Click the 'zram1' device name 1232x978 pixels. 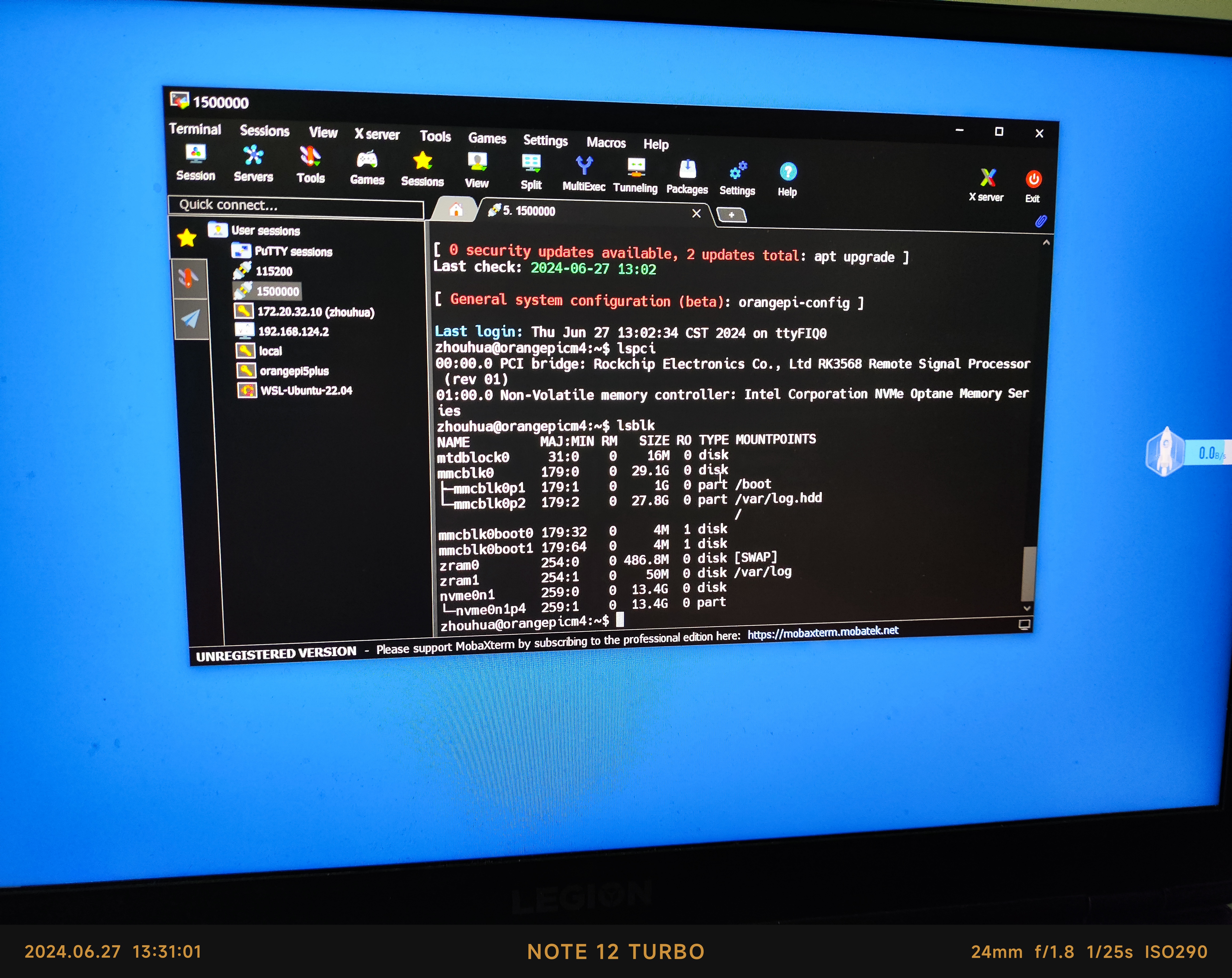coord(459,581)
